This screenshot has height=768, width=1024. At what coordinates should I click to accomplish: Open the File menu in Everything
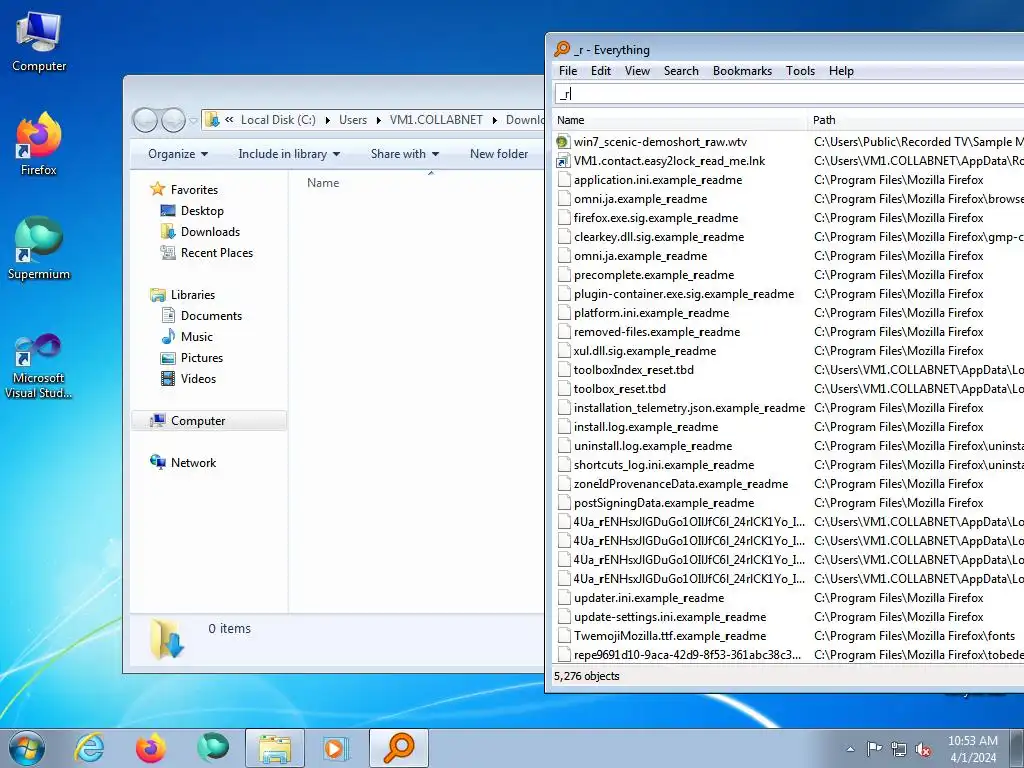568,71
